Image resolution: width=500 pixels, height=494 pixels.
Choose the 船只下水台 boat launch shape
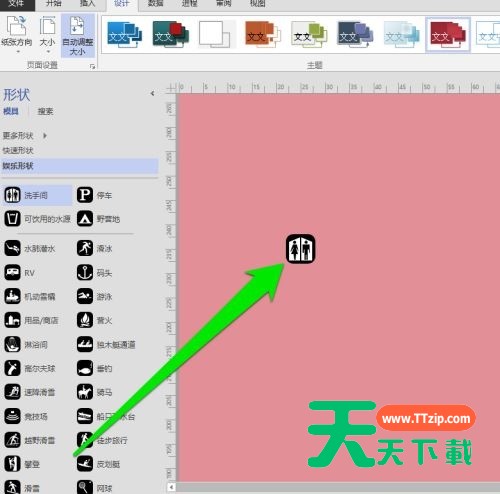pyautogui.click(x=106, y=416)
